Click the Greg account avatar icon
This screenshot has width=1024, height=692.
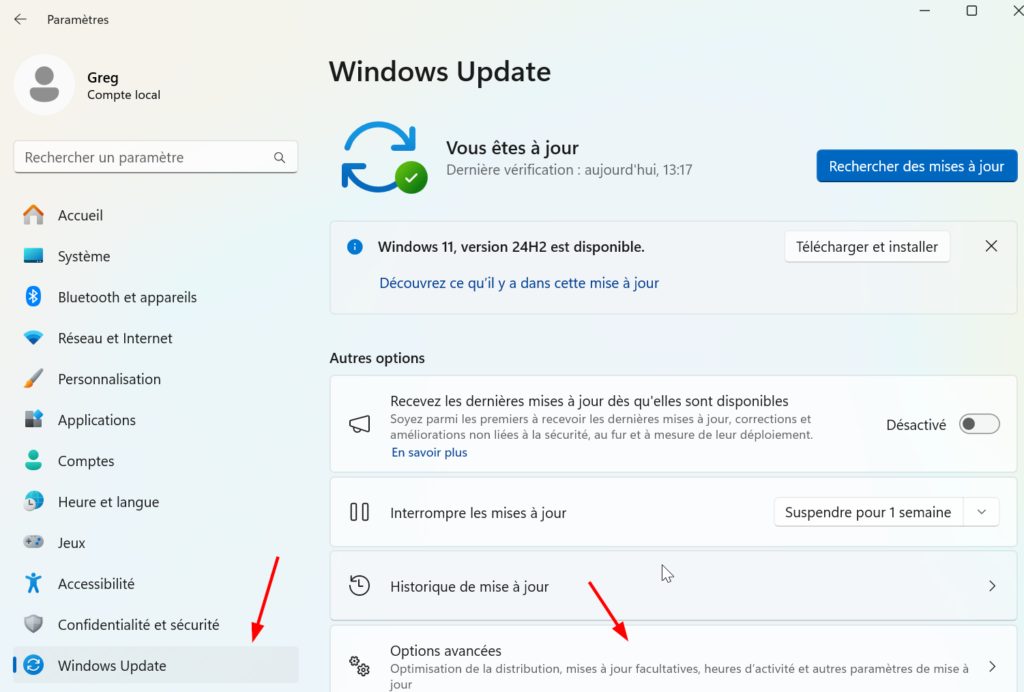click(44, 85)
